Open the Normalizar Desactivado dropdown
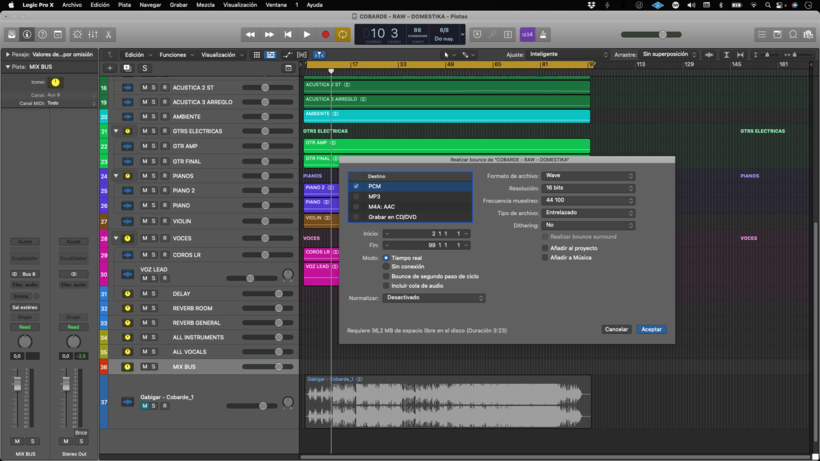Viewport: 820px width, 461px height. point(434,298)
